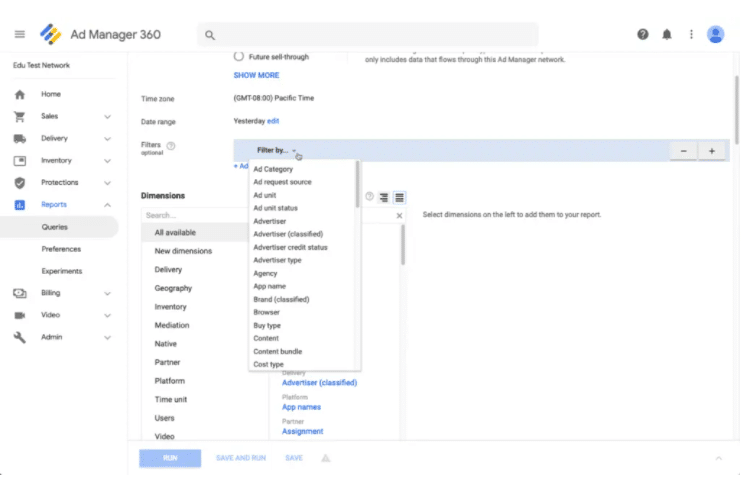
Task: Click the RUN button
Action: (170, 458)
